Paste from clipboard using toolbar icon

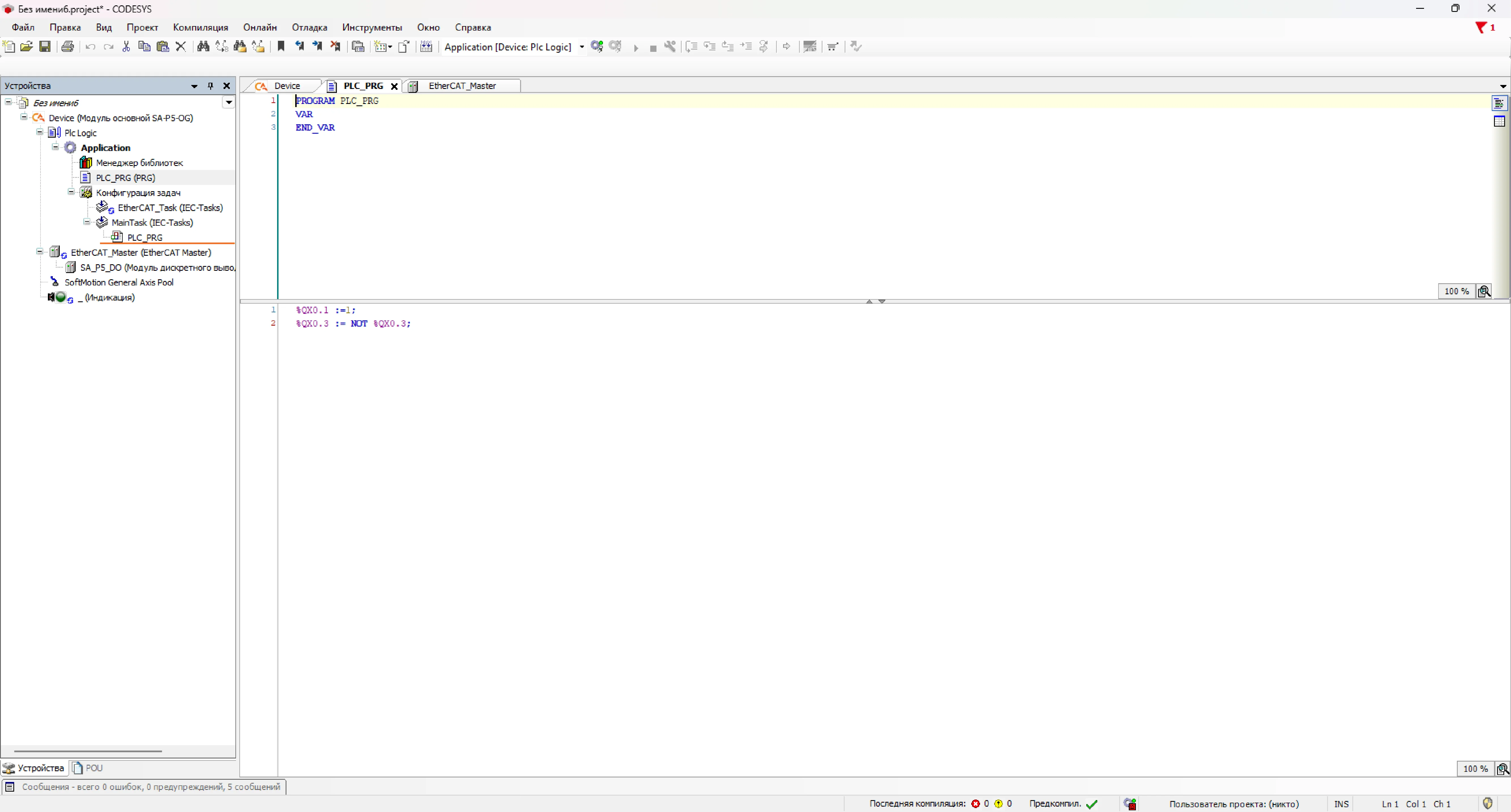[x=163, y=46]
